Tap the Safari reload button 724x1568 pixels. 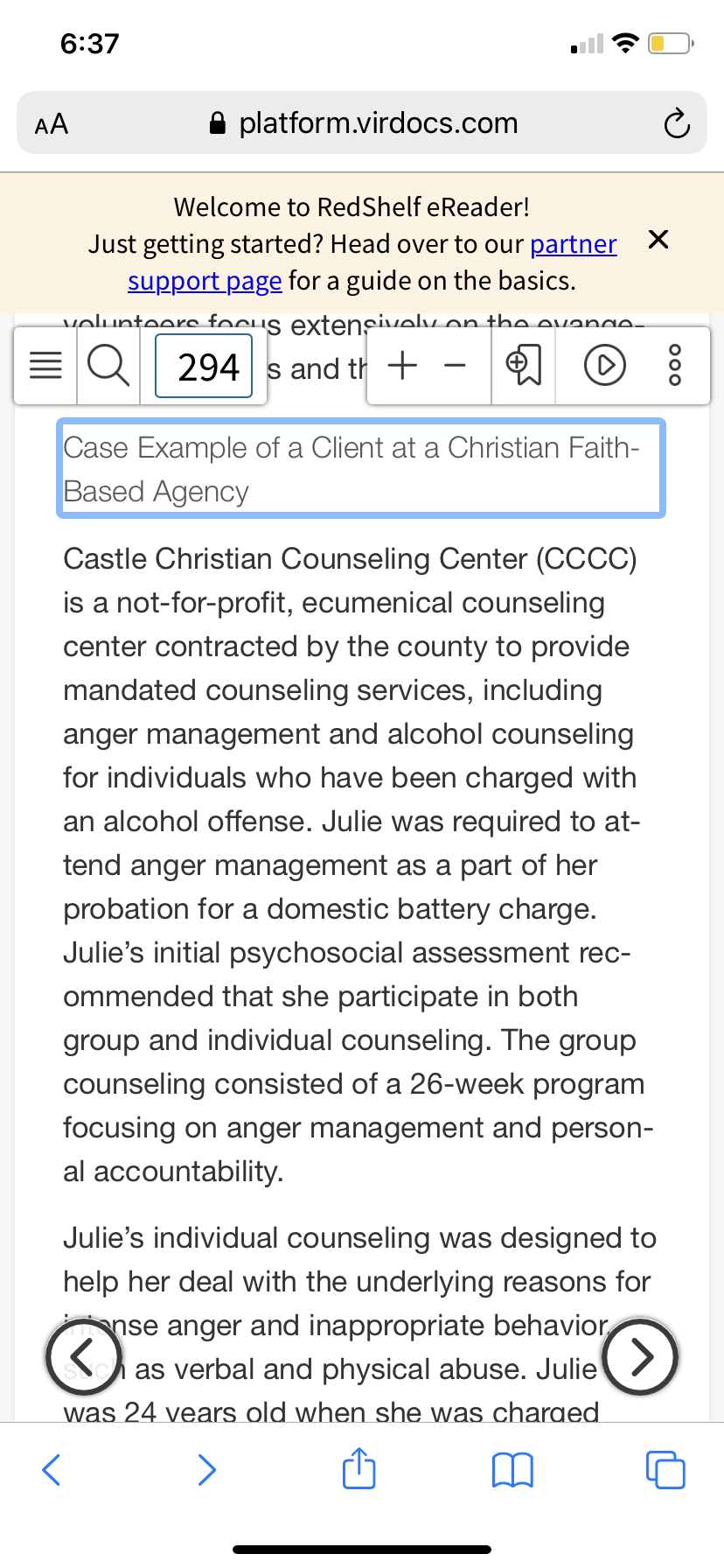click(x=676, y=123)
